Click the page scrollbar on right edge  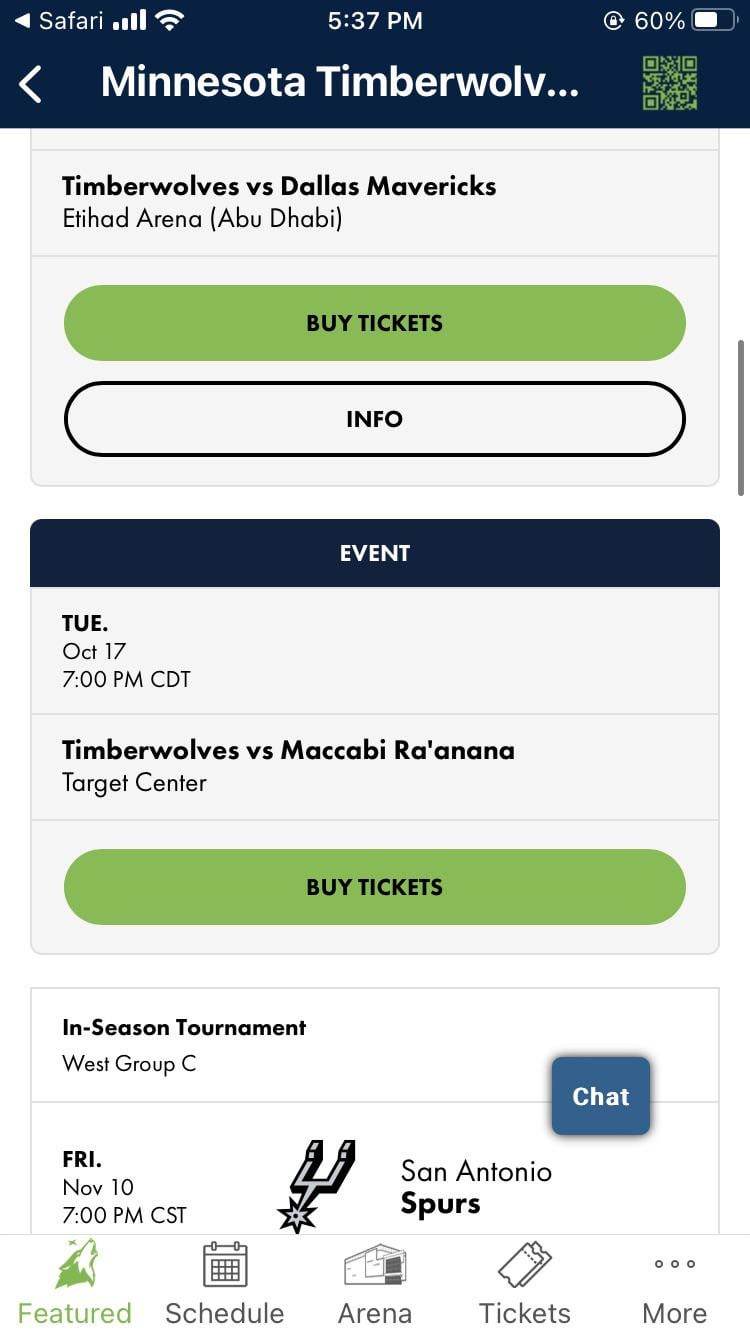740,418
